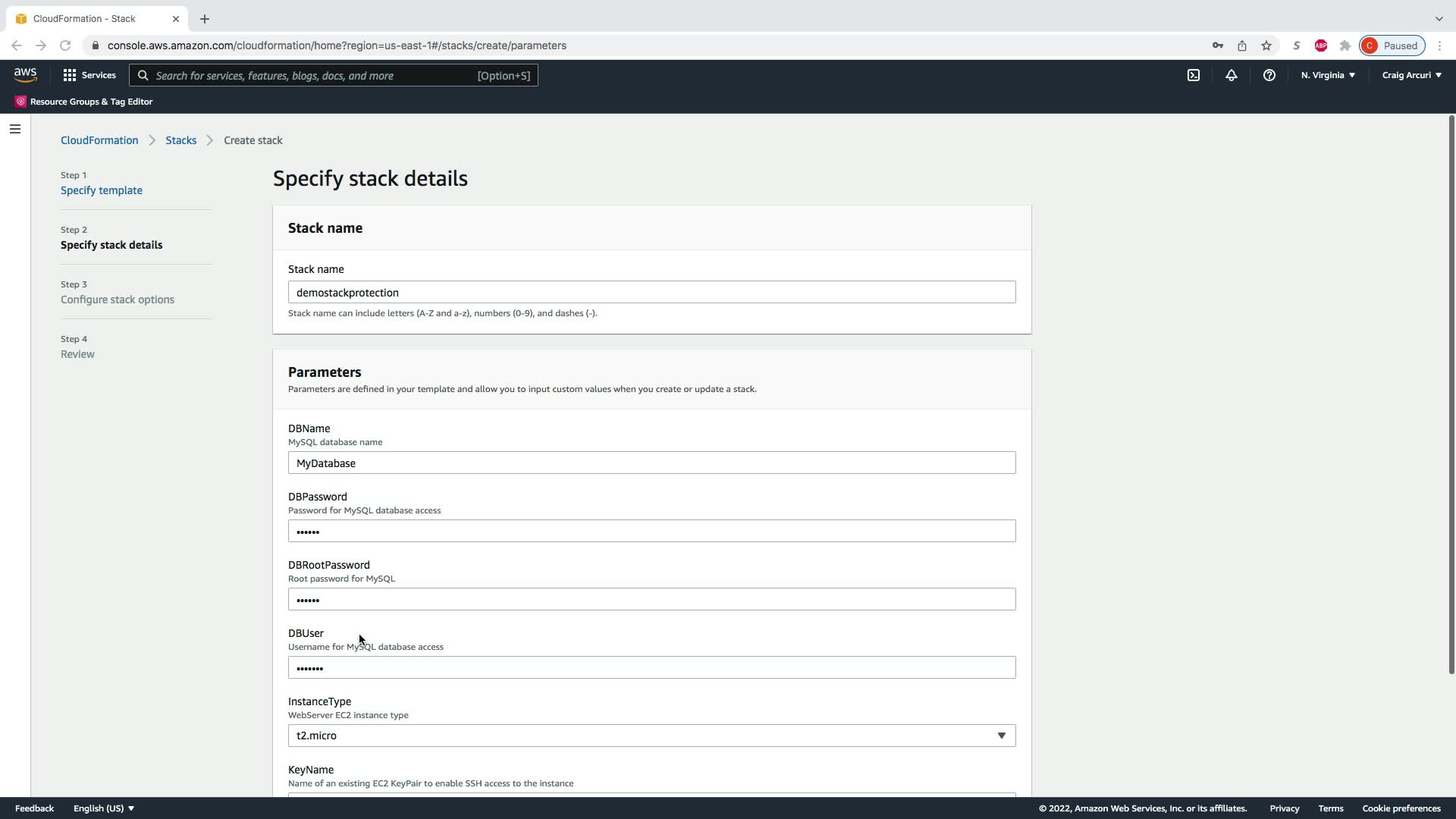Reload the browser page
The width and height of the screenshot is (1456, 819).
[x=65, y=45]
